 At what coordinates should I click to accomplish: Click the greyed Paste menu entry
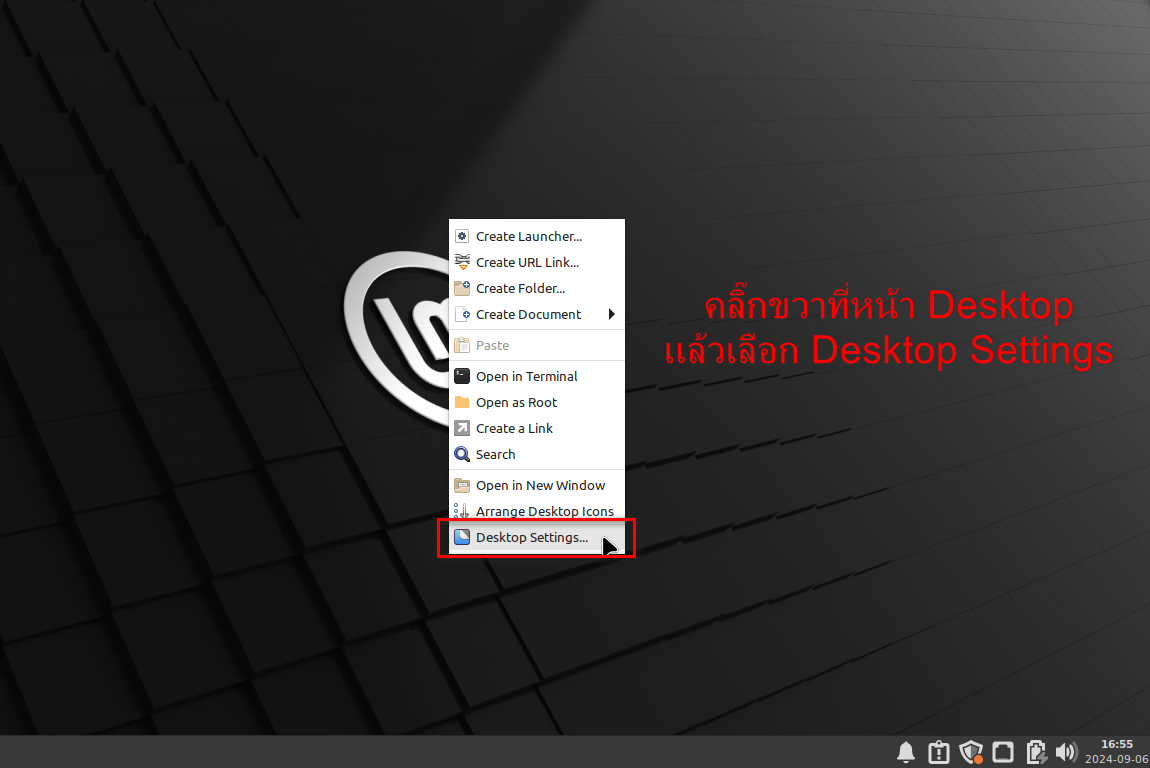[536, 345]
